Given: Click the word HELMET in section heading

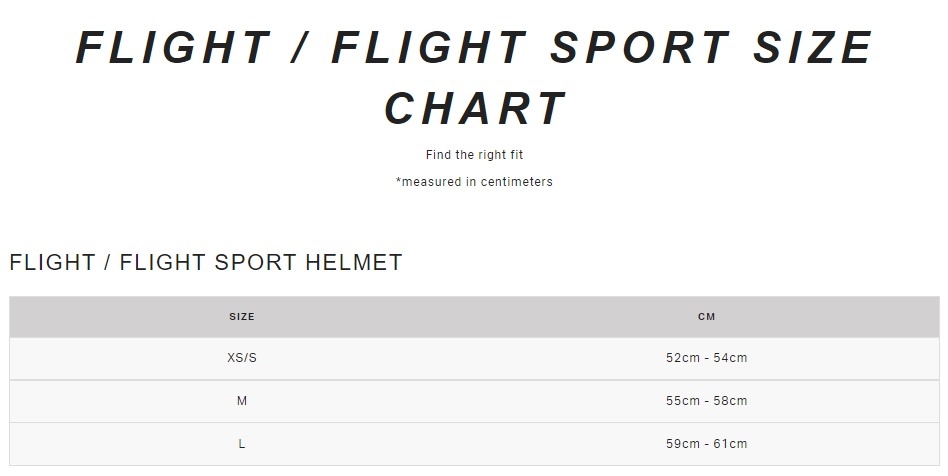Looking at the screenshot, I should tap(357, 263).
